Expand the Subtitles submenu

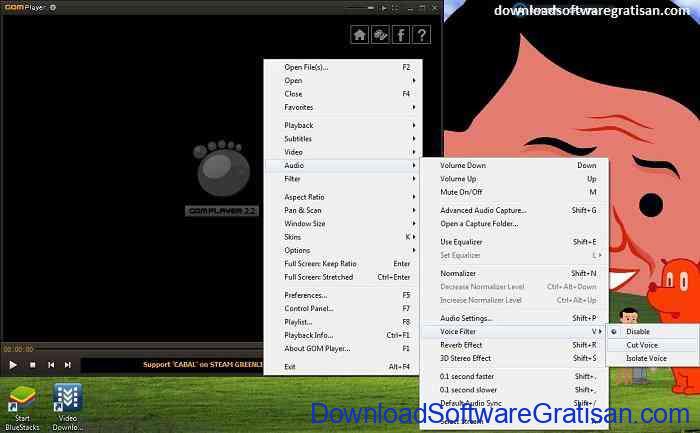point(342,139)
